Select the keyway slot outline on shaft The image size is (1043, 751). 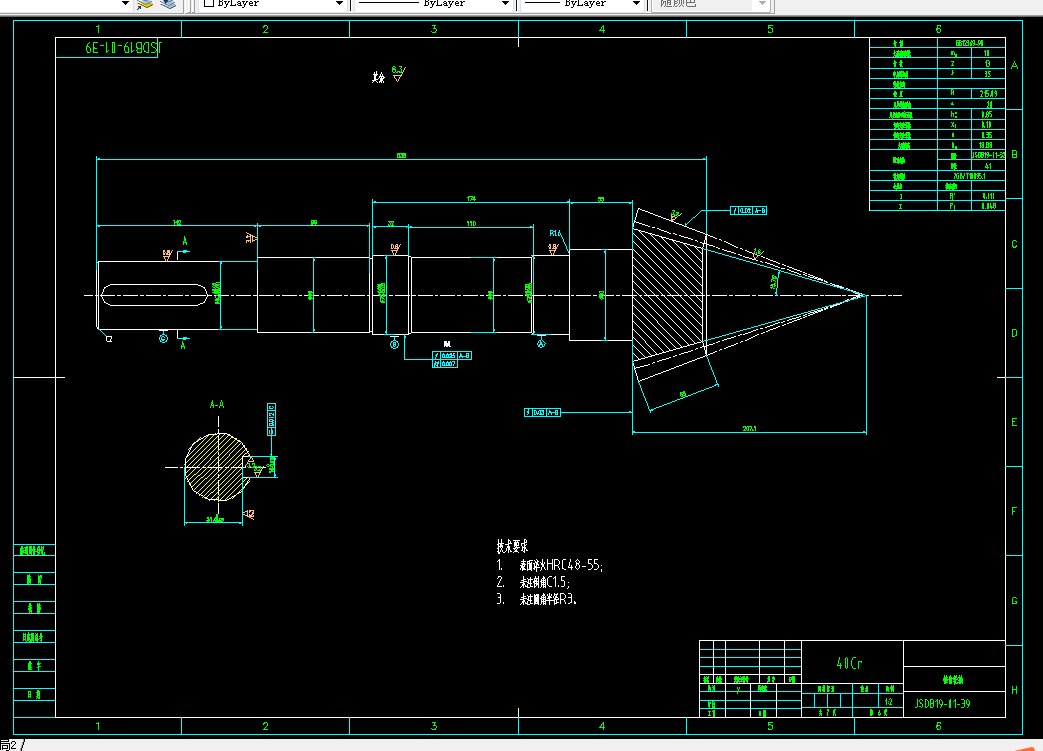[x=154, y=295]
